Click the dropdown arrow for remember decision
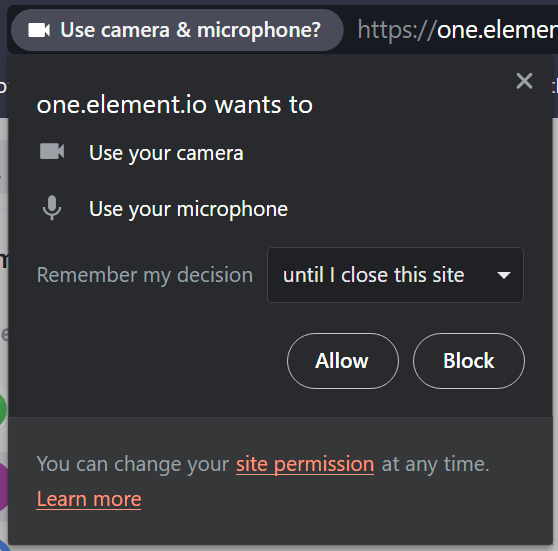The image size is (558, 551). (504, 275)
